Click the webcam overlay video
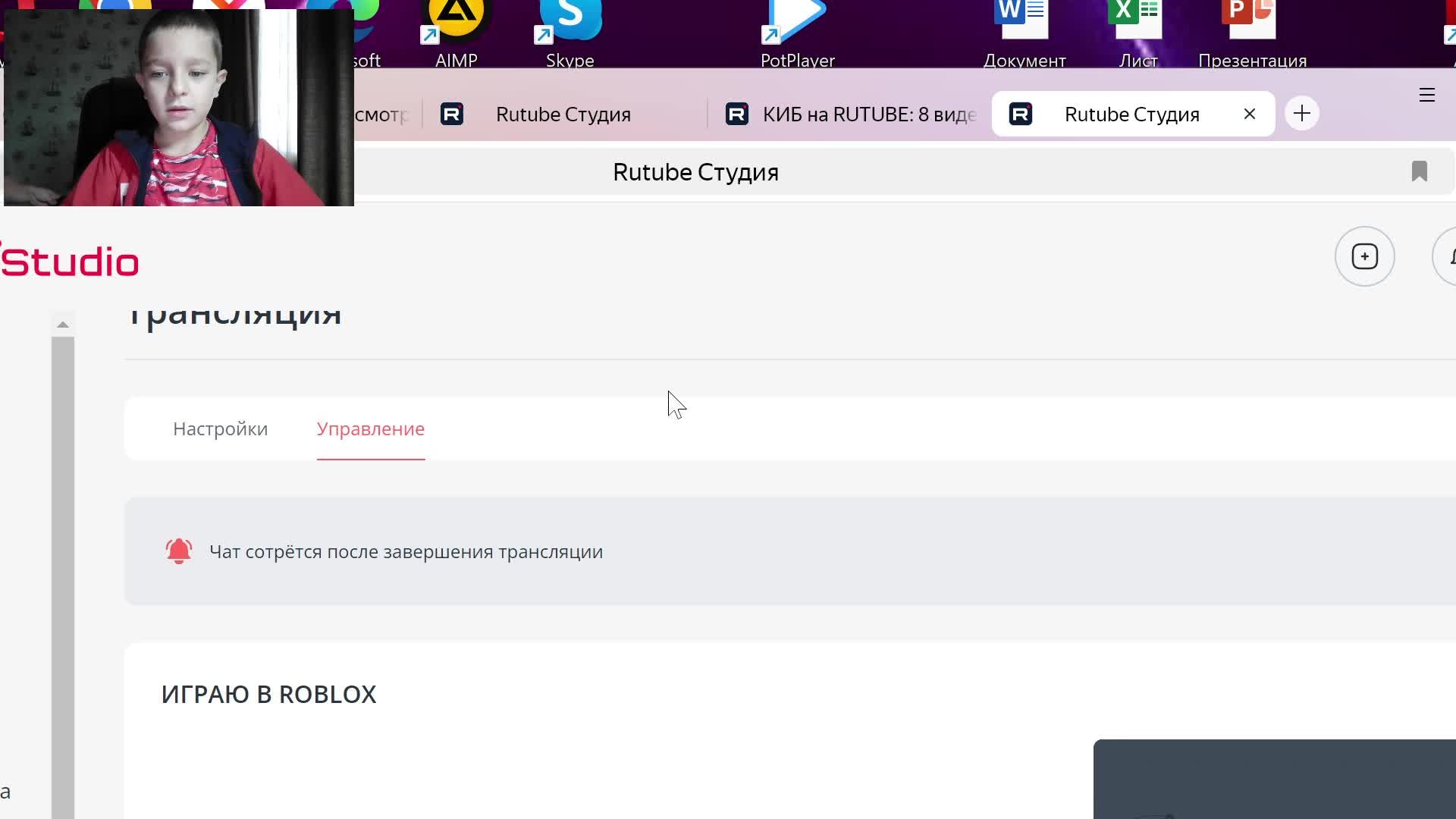This screenshot has width=1456, height=819. point(179,107)
